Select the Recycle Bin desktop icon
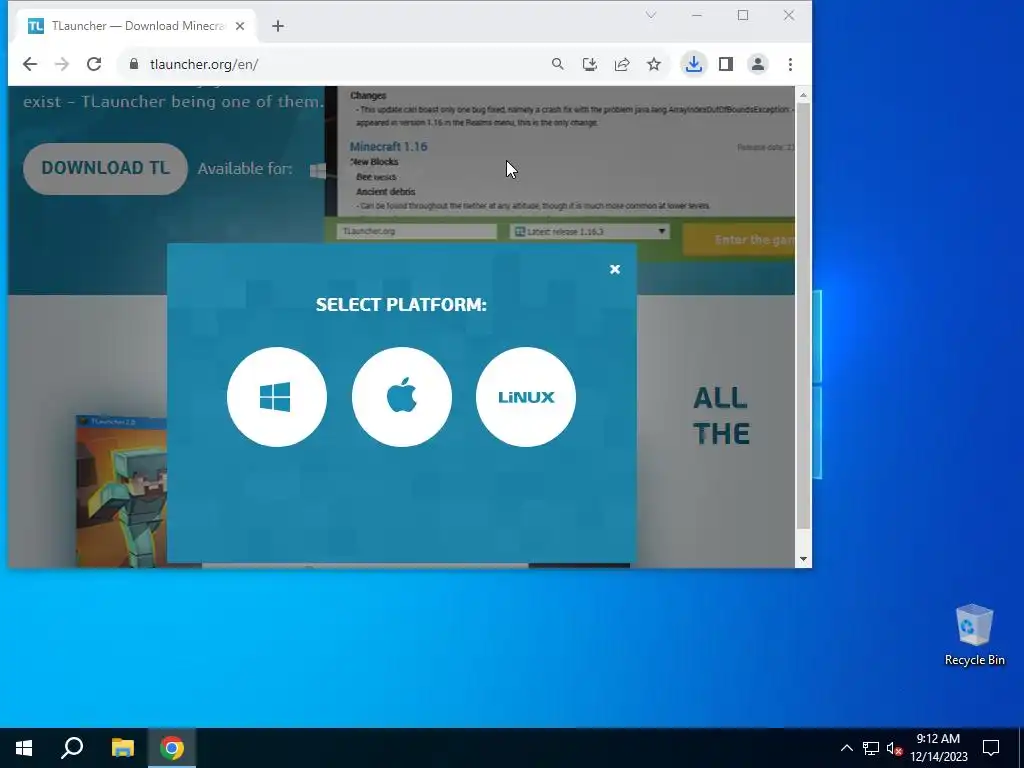The width and height of the screenshot is (1024, 768). pos(974,635)
